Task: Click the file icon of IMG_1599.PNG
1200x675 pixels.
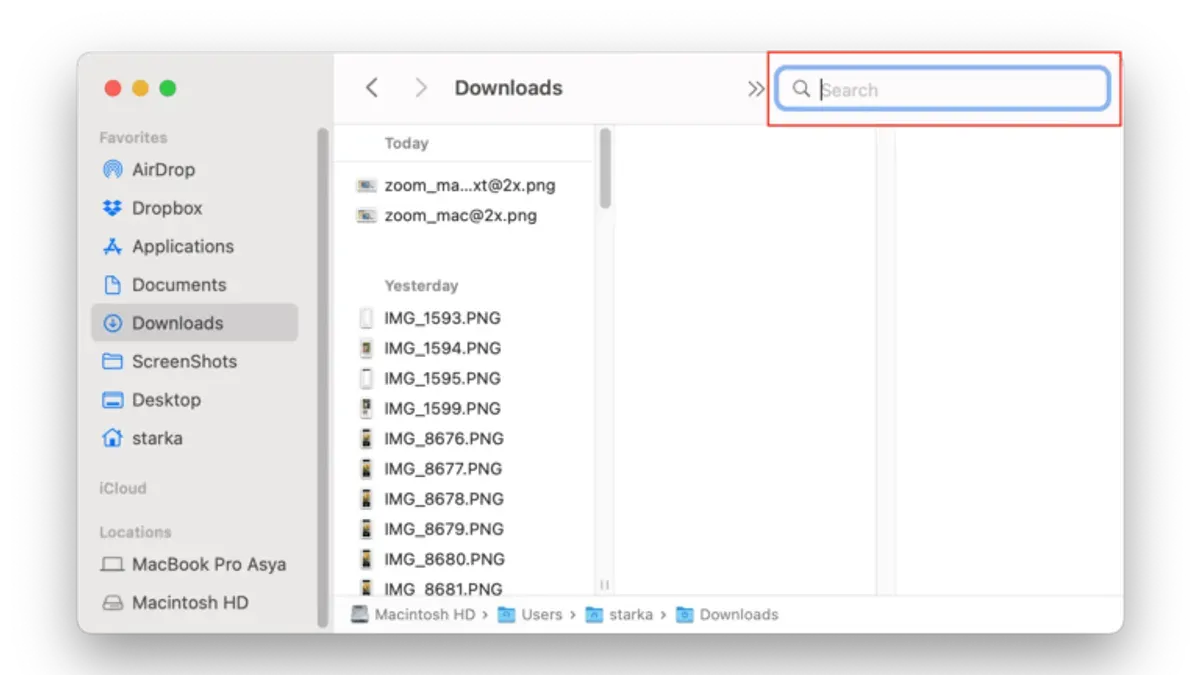Action: point(367,408)
